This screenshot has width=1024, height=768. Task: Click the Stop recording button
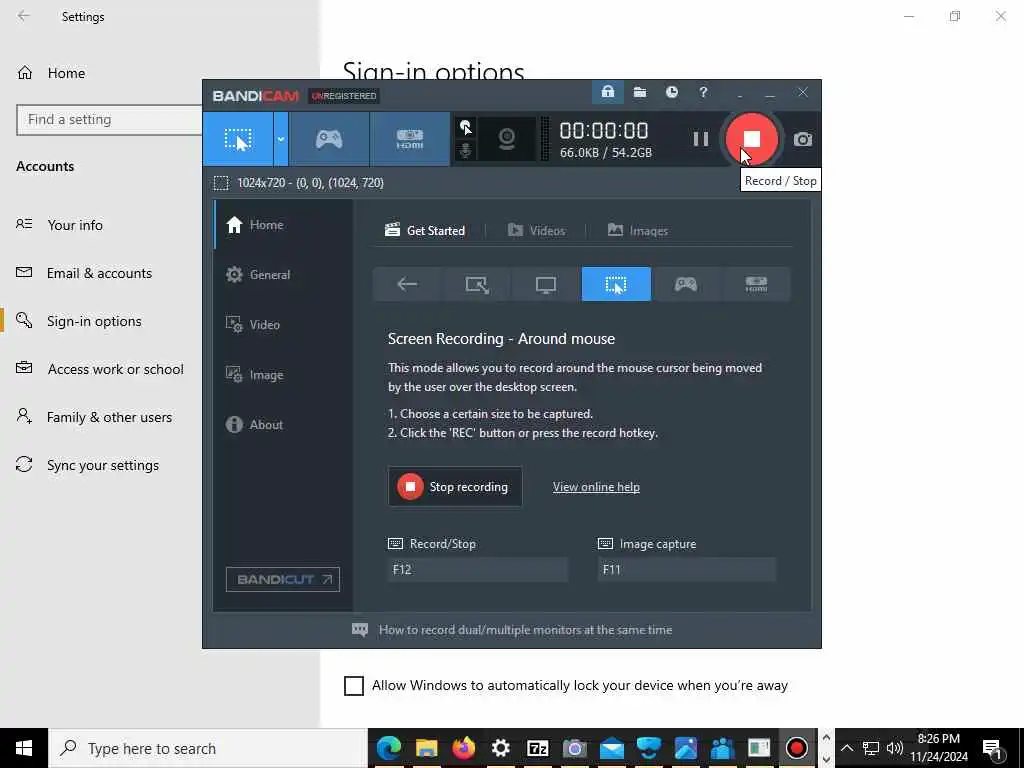point(455,487)
